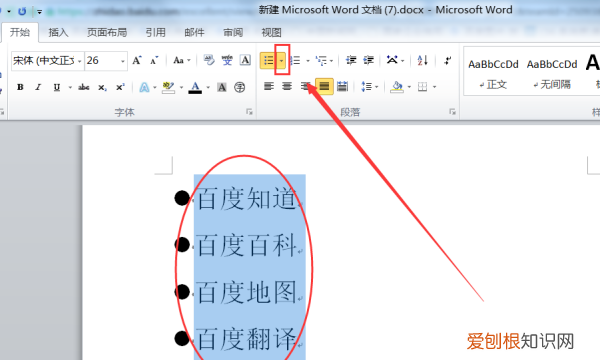The image size is (600, 360).
Task: Switch to the 开始 tab
Action: (20, 32)
